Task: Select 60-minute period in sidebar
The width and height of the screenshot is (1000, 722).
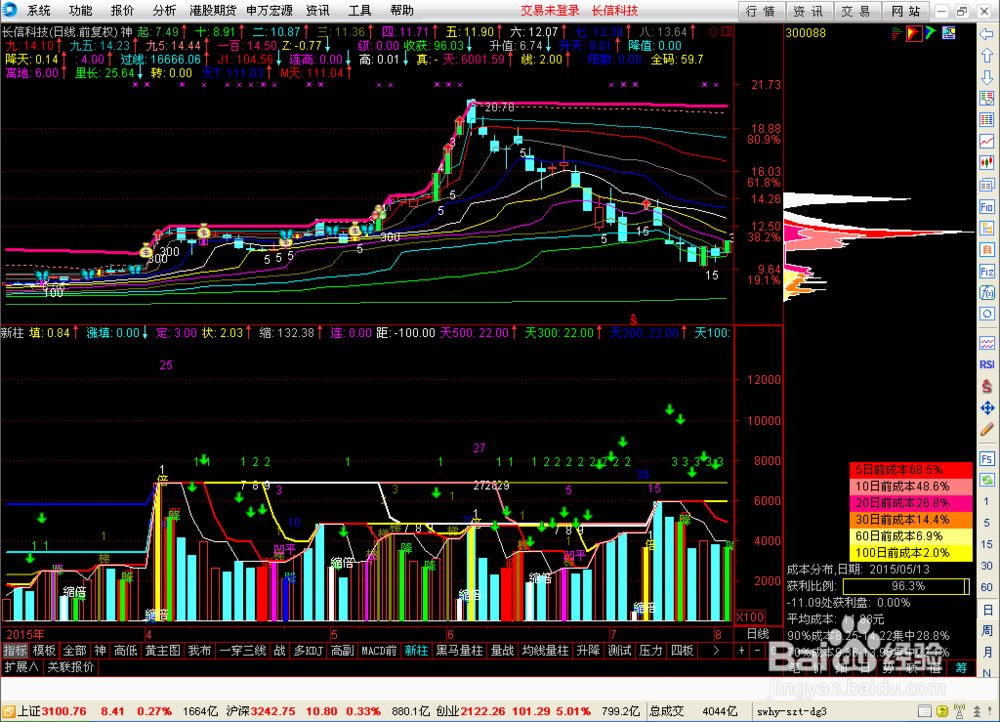Action: coord(987,587)
